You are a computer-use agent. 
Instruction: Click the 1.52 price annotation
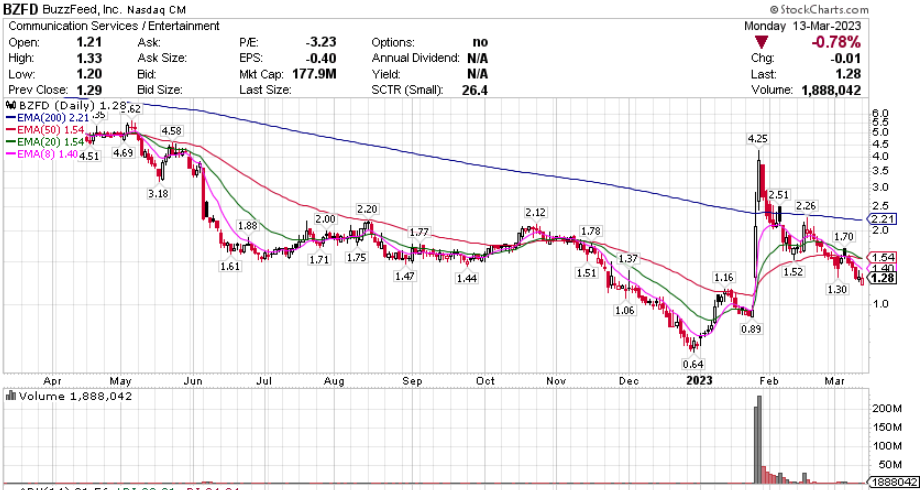pyautogui.click(x=793, y=271)
